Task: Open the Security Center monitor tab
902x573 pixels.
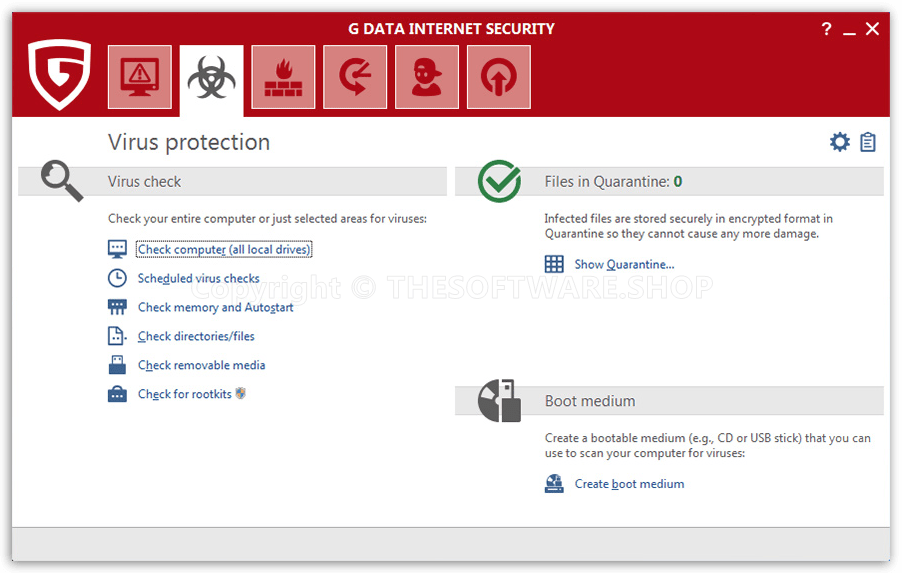Action: pyautogui.click(x=140, y=77)
